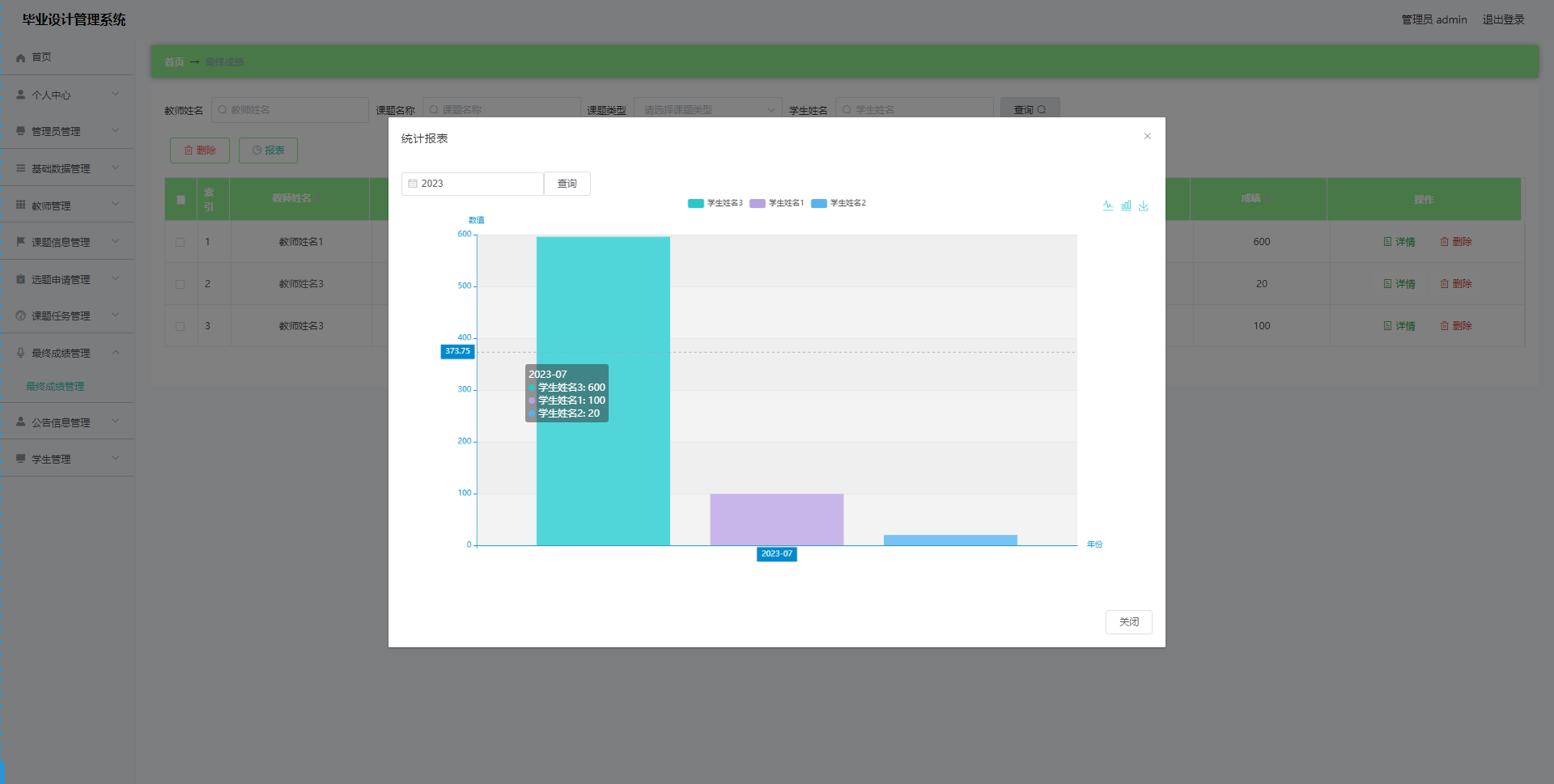This screenshot has width=1554, height=784.
Task: Click the year 2023 input field
Action: click(x=473, y=184)
